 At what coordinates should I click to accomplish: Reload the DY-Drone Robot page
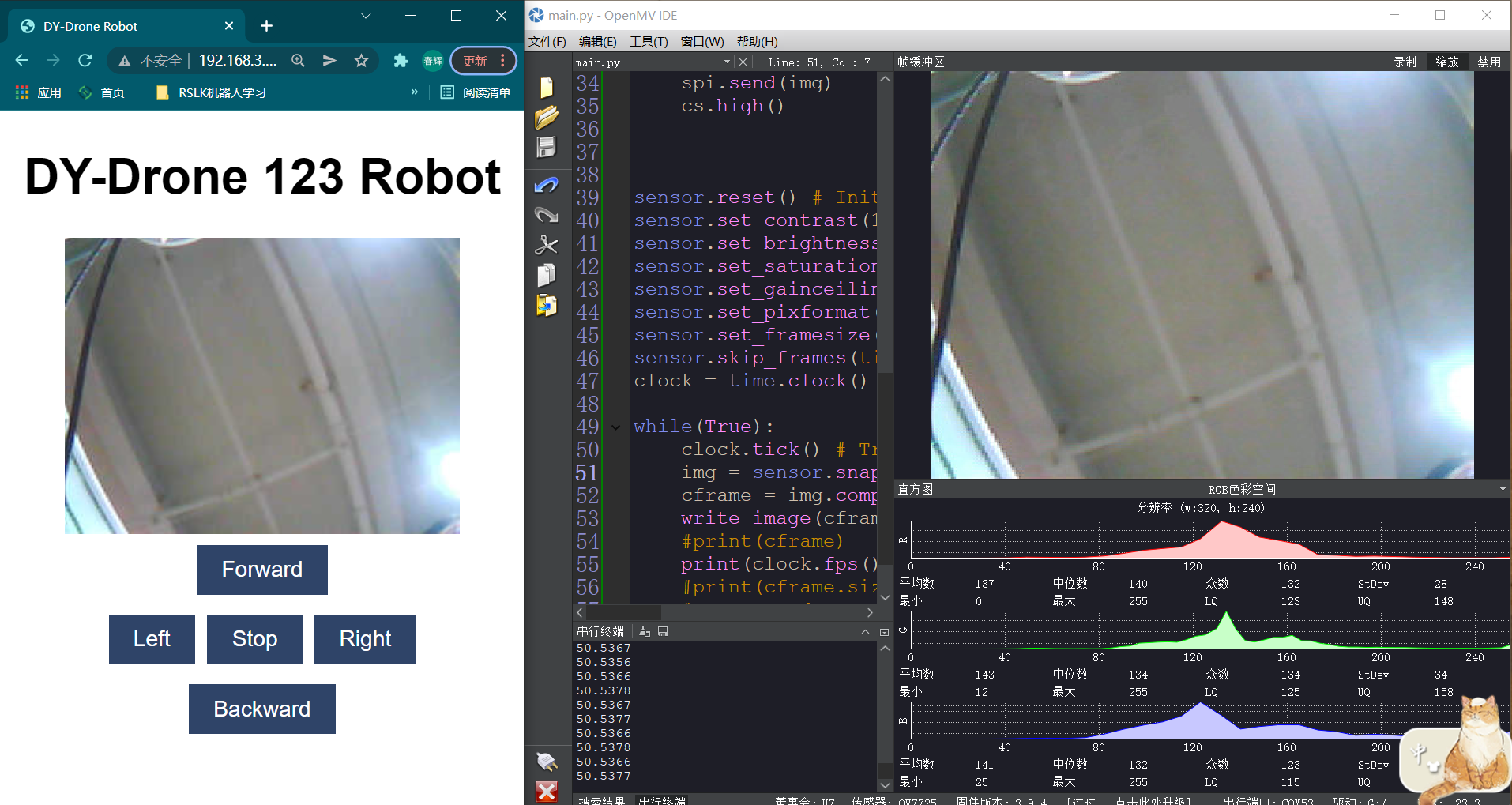[85, 61]
